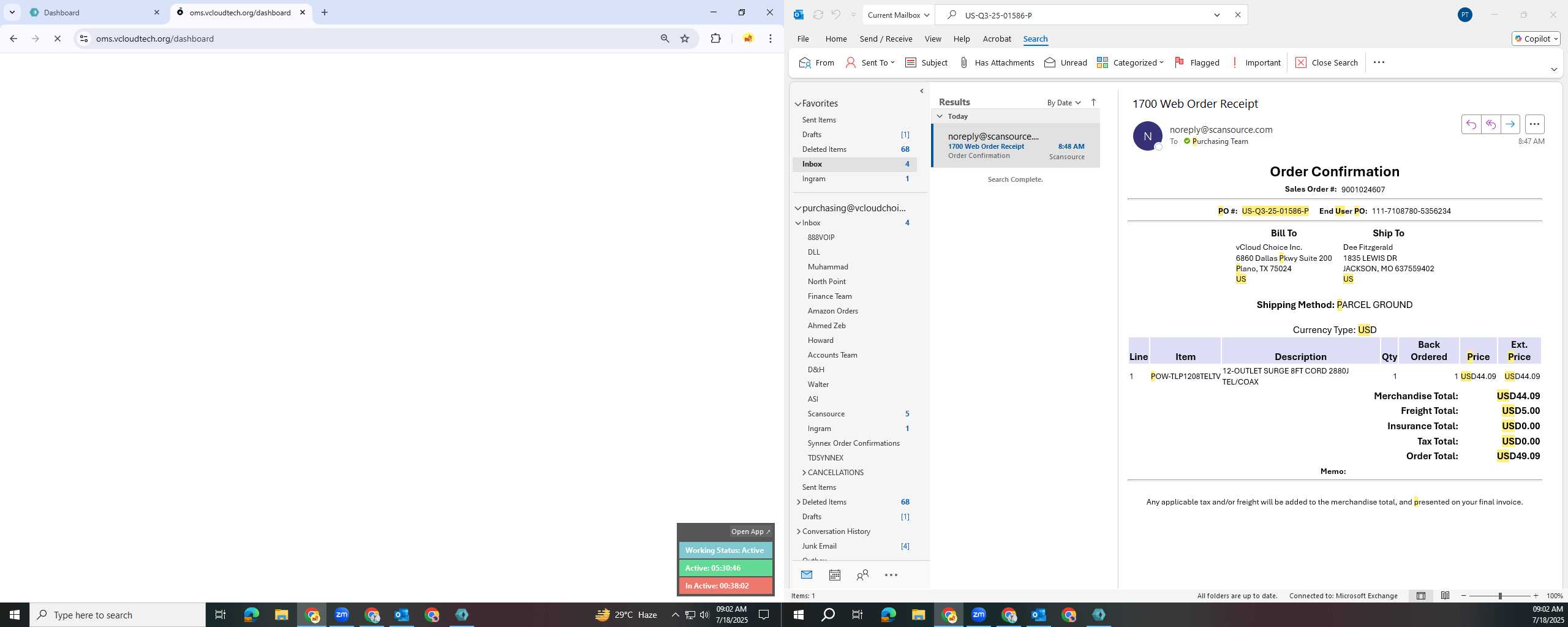Open By Date sort dropdown
The width and height of the screenshot is (1568, 627).
tap(1064, 102)
